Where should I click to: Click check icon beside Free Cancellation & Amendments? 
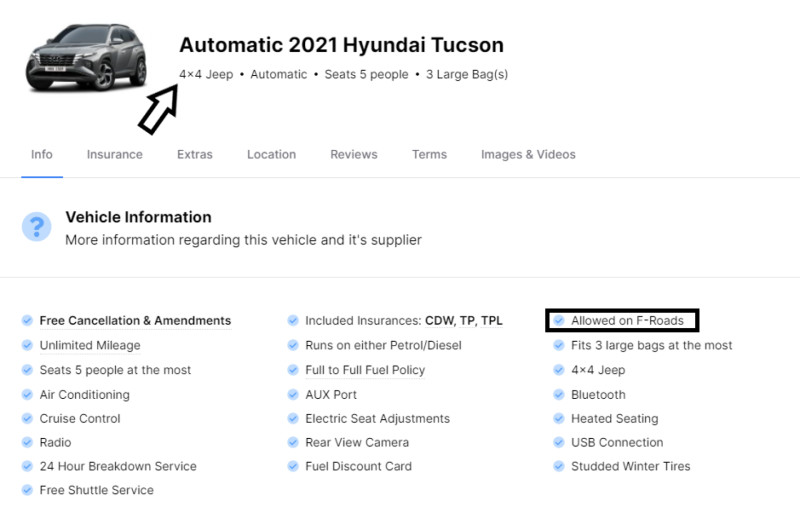click(27, 320)
